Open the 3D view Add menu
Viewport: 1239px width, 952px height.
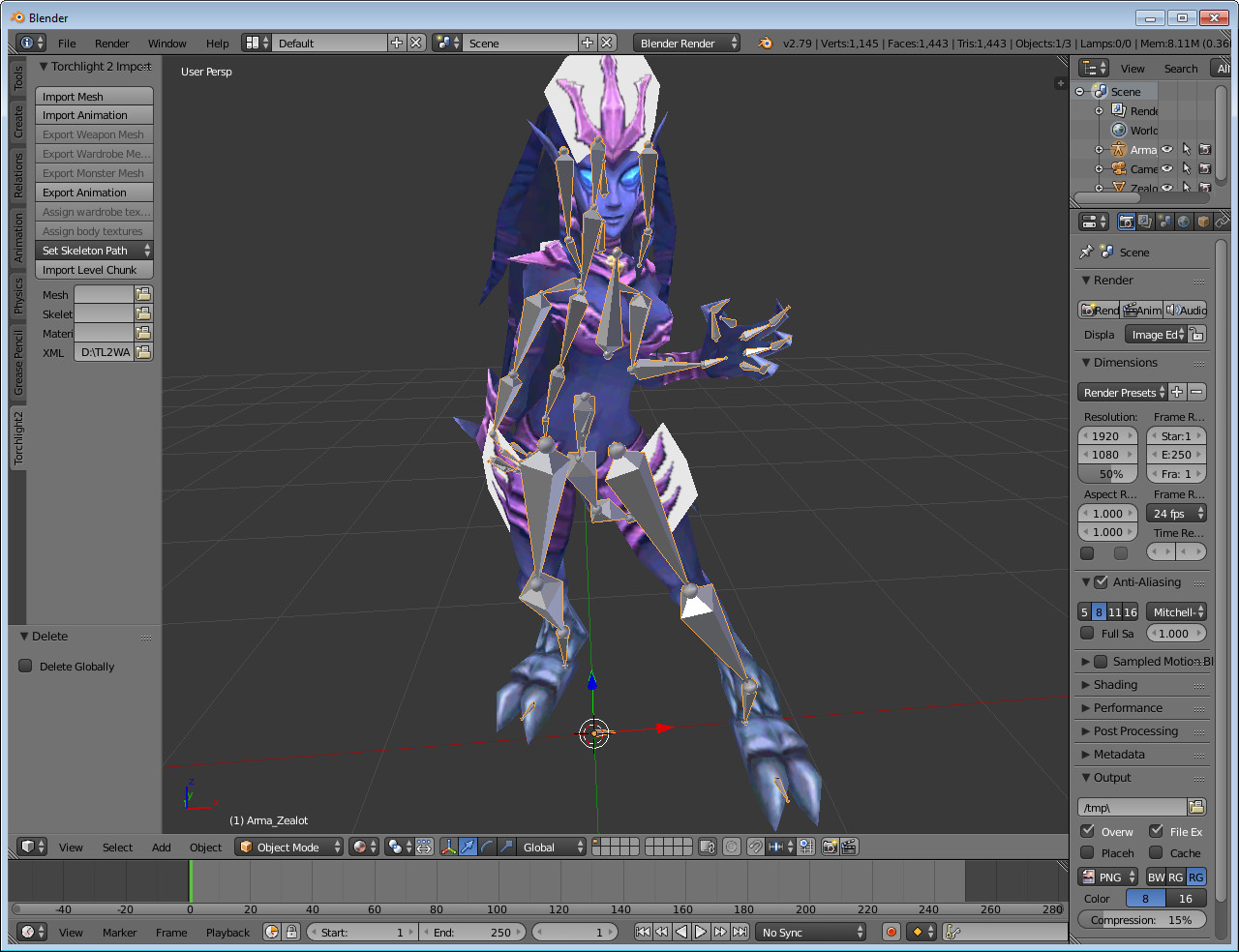click(x=162, y=847)
